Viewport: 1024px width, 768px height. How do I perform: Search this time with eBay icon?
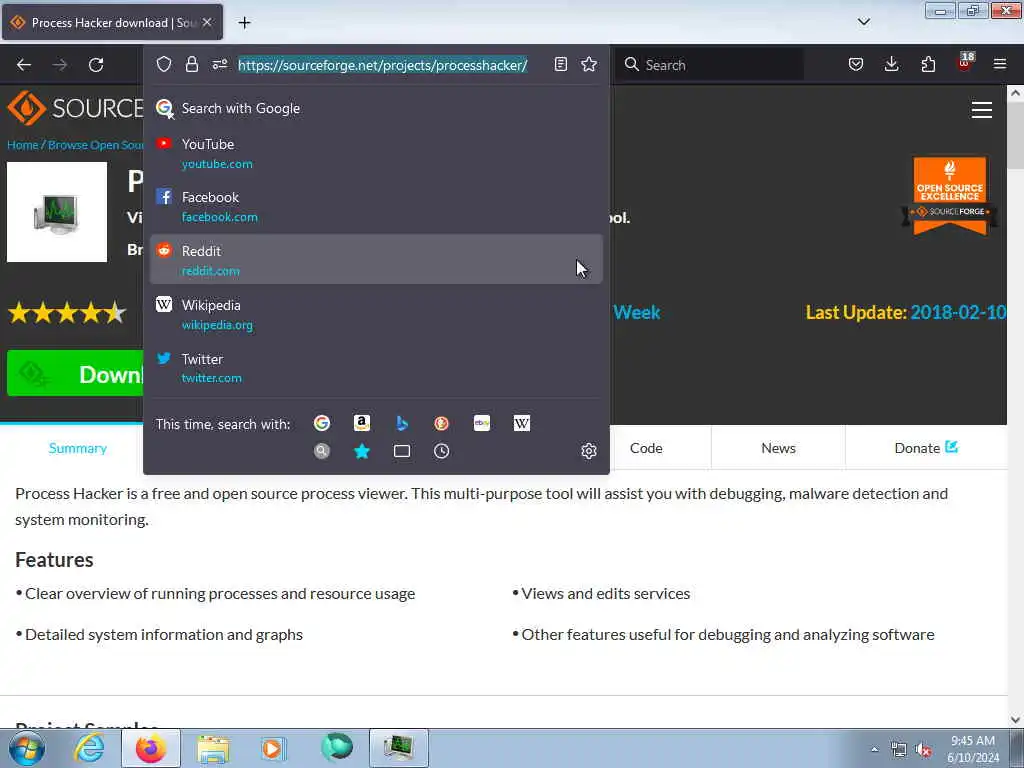pyautogui.click(x=482, y=423)
